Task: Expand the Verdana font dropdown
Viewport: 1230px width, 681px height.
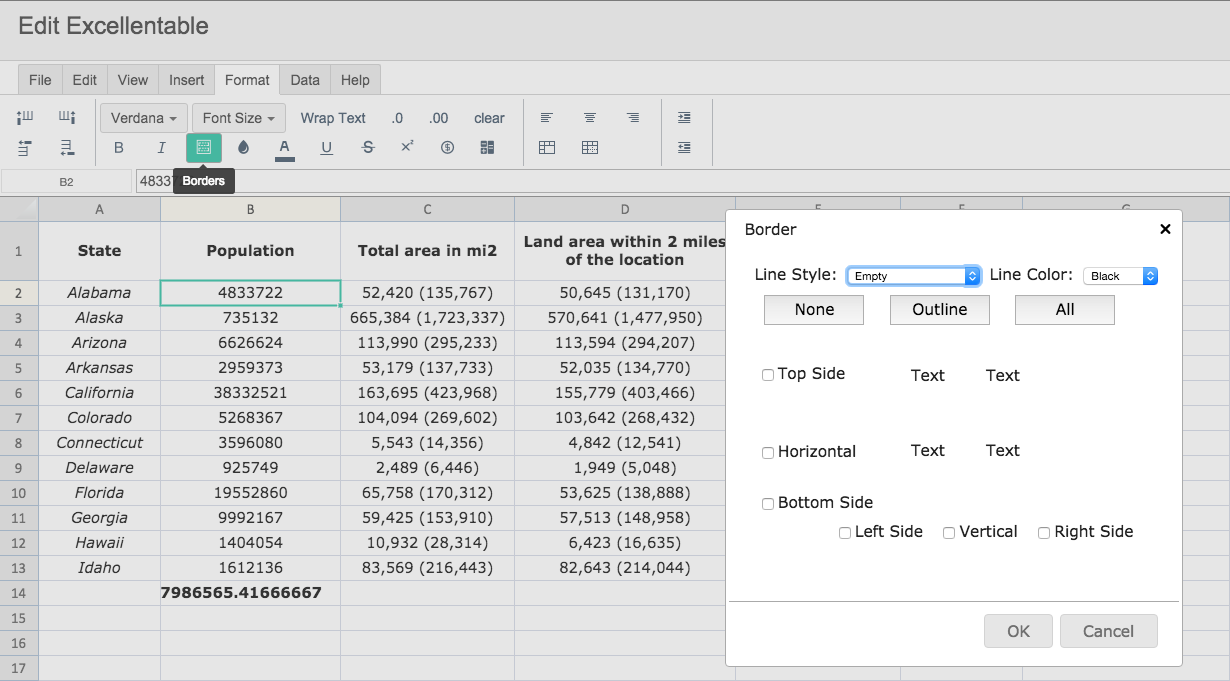Action: click(144, 118)
